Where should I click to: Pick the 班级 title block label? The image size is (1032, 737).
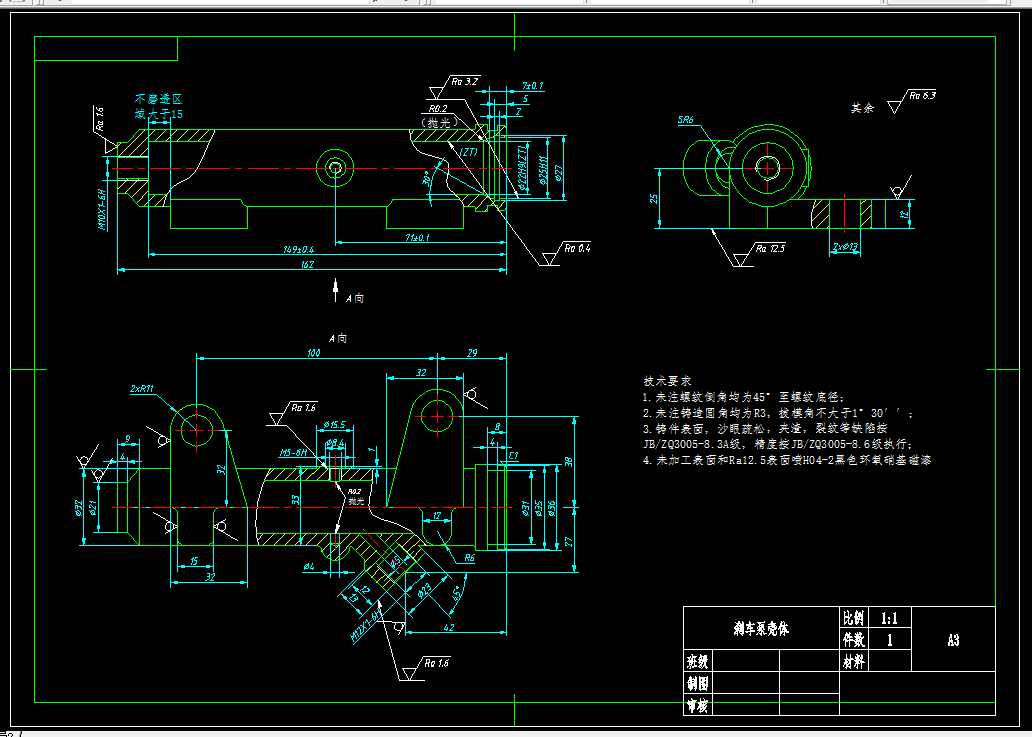tap(698, 661)
